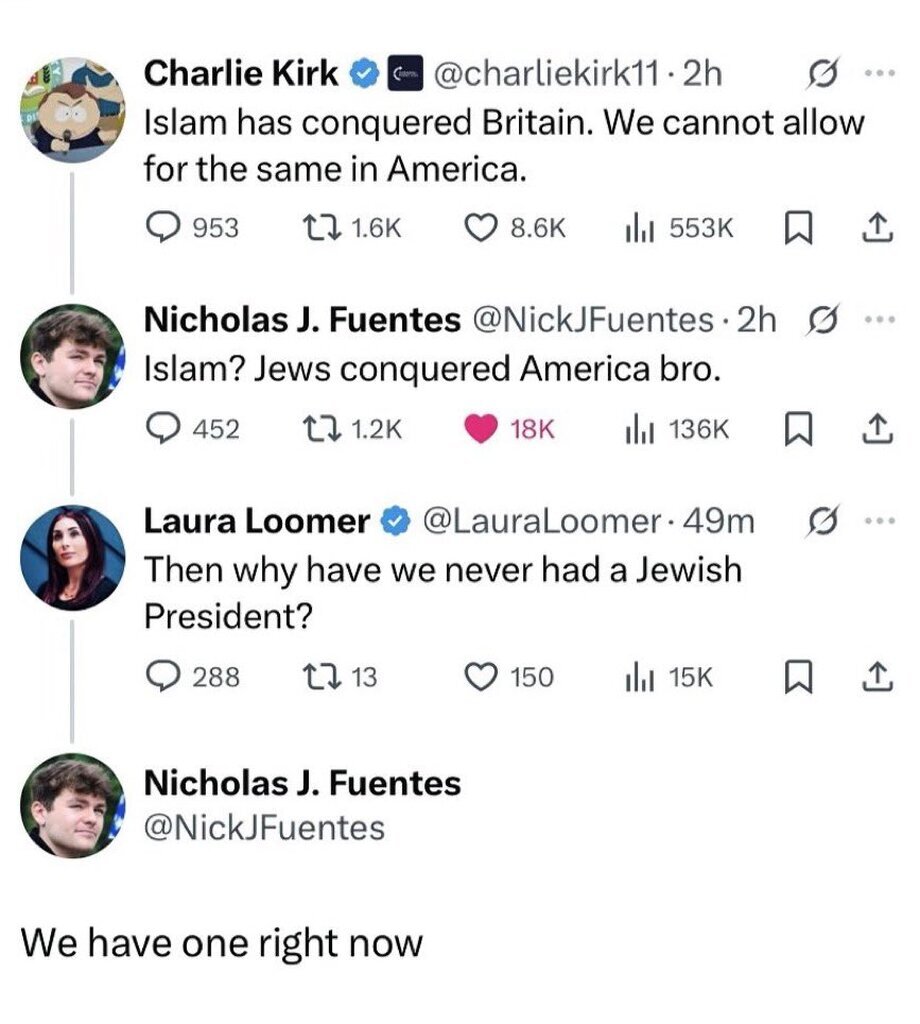Screen dimensions: 920x1024
Task: Click Grok icon on Charlie Kirk's tweet
Action: pos(821,73)
